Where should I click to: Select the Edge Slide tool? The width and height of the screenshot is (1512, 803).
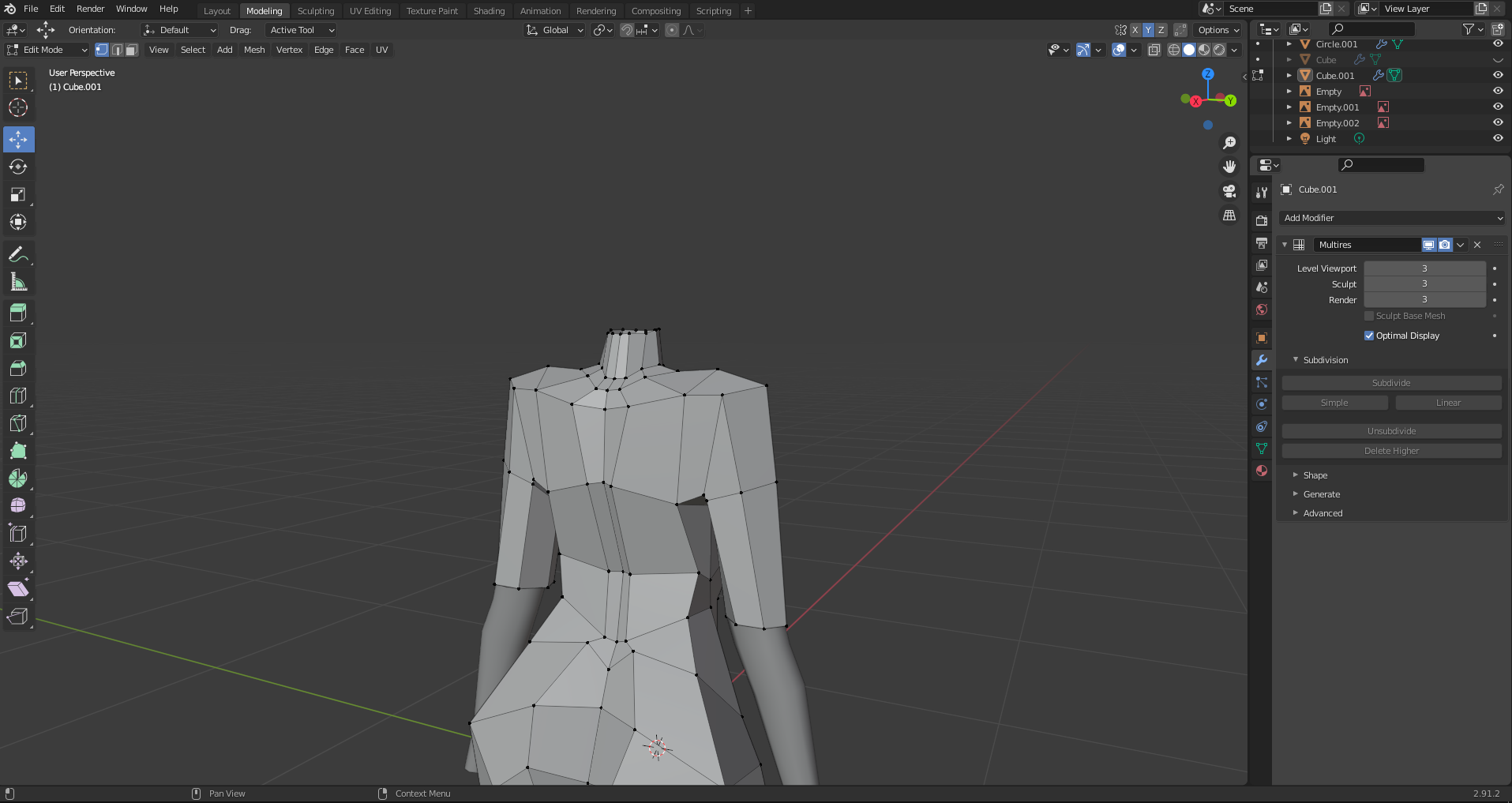pyautogui.click(x=18, y=534)
